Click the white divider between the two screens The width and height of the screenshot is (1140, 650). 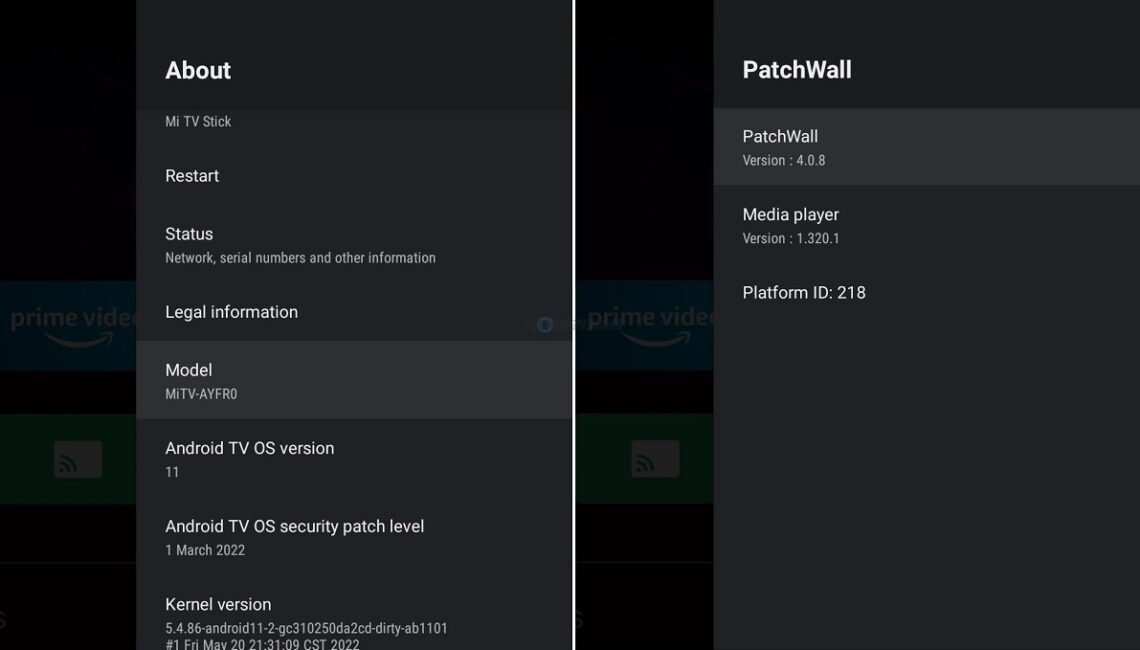(574, 325)
